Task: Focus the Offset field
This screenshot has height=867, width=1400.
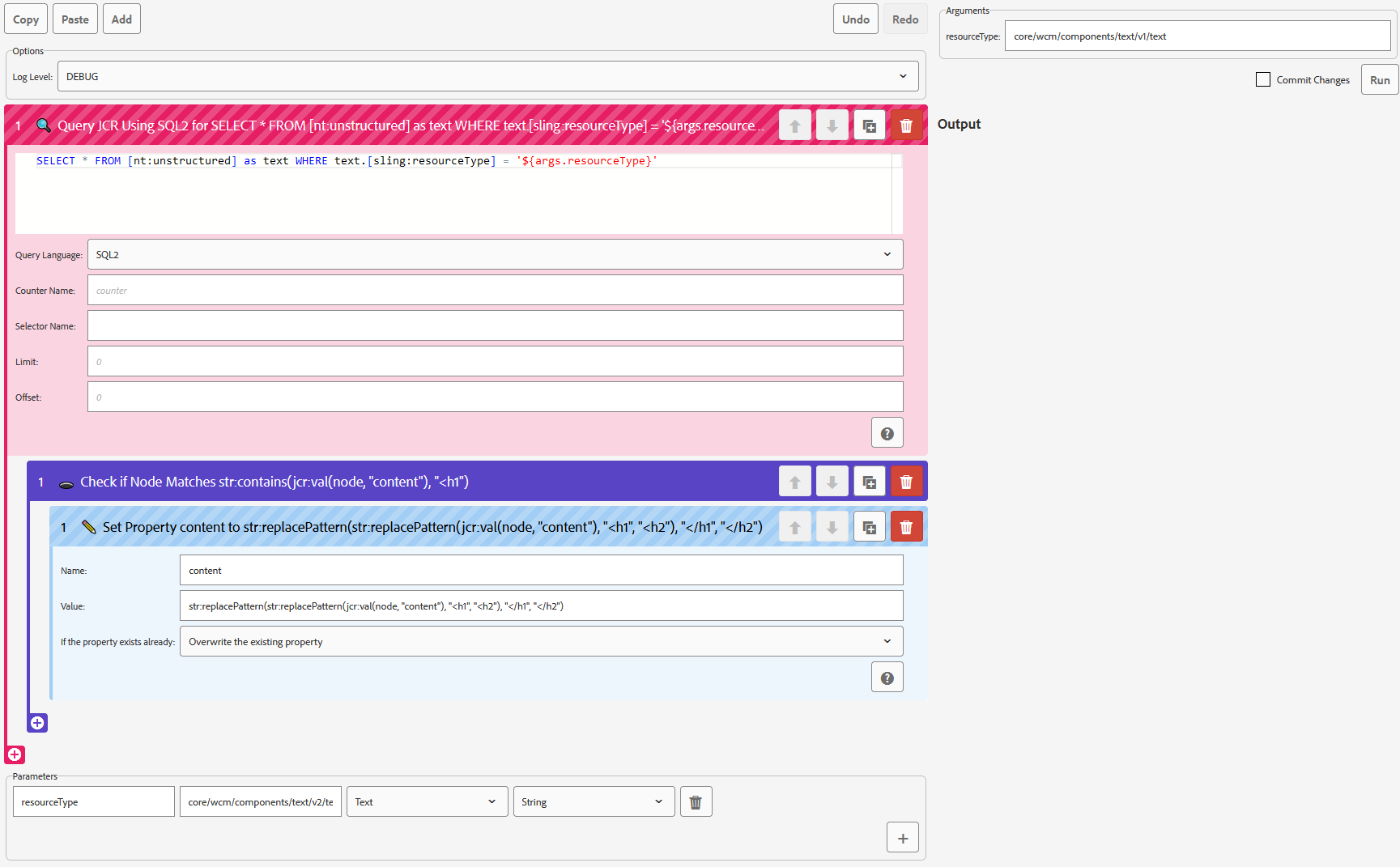Action: pos(496,397)
